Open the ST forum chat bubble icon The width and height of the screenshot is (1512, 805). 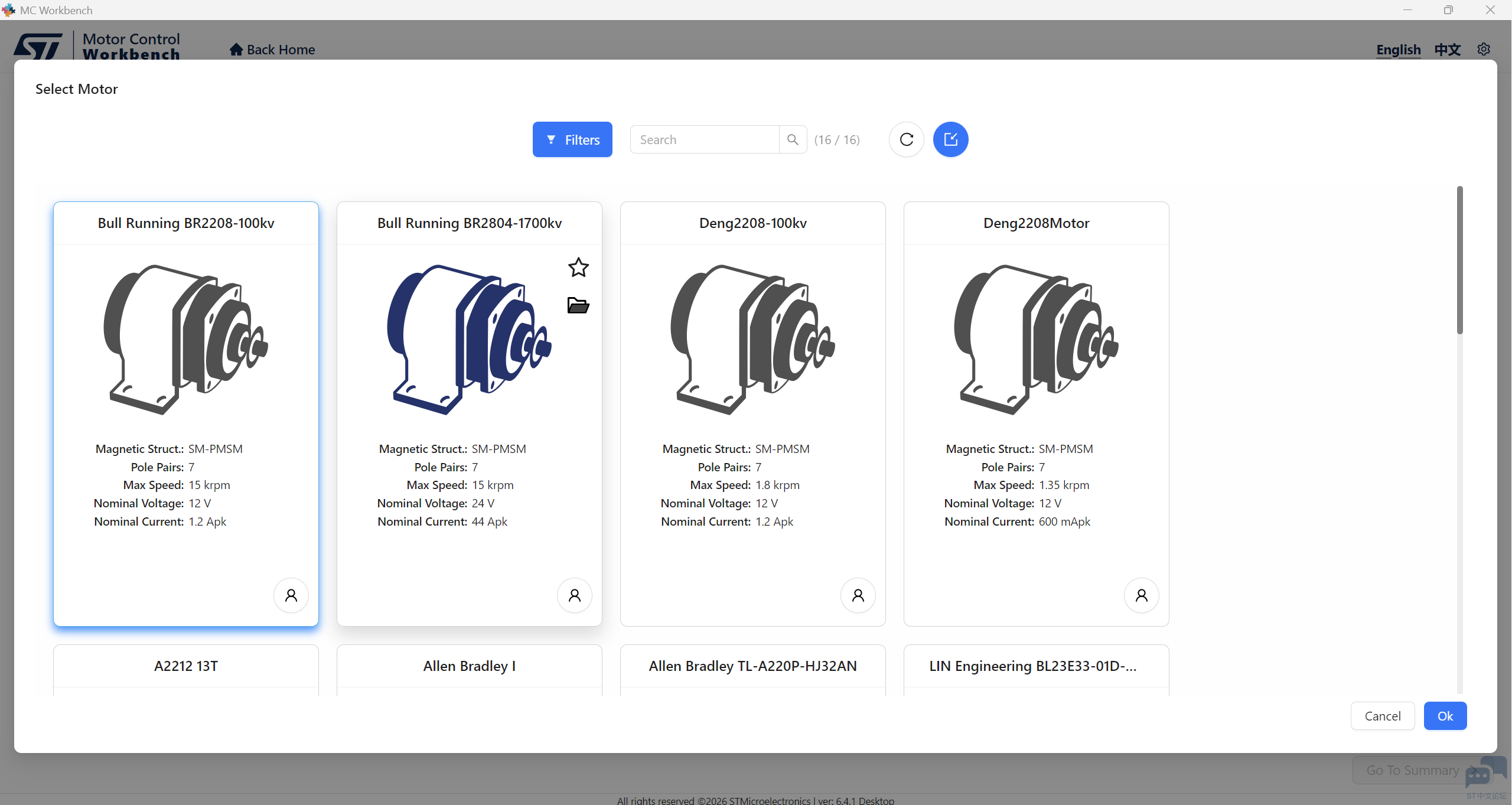pyautogui.click(x=1485, y=774)
